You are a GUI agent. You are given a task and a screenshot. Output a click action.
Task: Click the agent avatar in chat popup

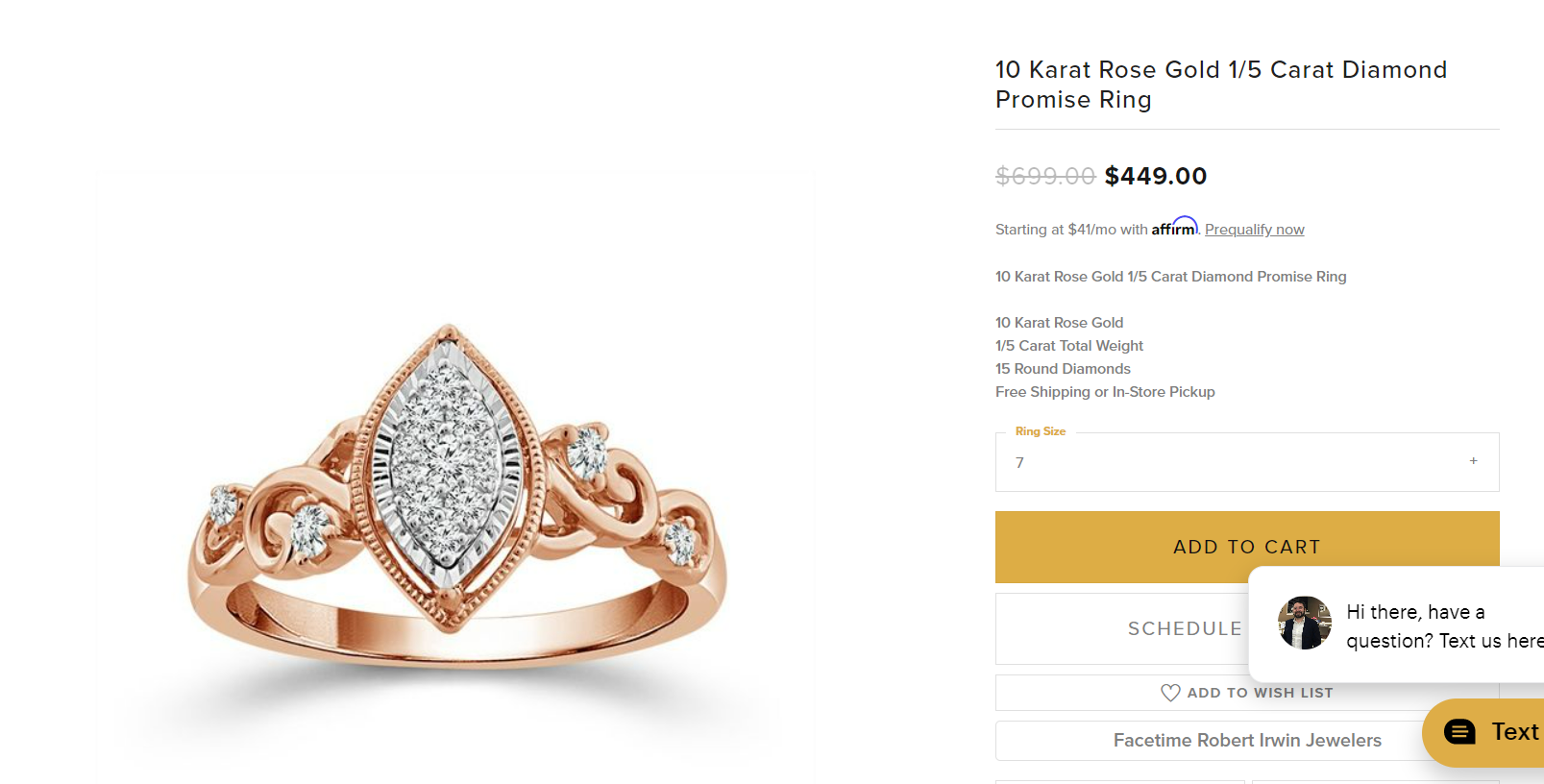coord(1304,623)
